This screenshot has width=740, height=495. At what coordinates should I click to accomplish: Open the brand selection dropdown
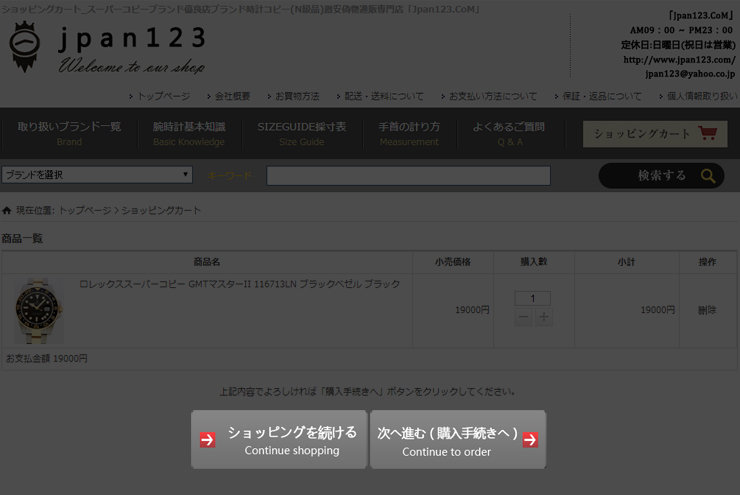point(97,175)
